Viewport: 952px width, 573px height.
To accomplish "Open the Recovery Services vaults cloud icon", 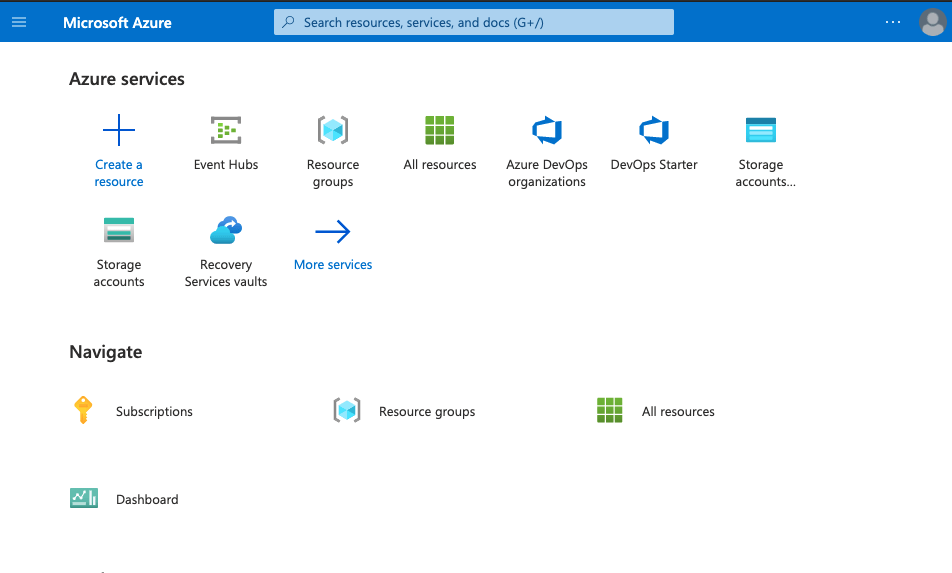I will click(226, 230).
